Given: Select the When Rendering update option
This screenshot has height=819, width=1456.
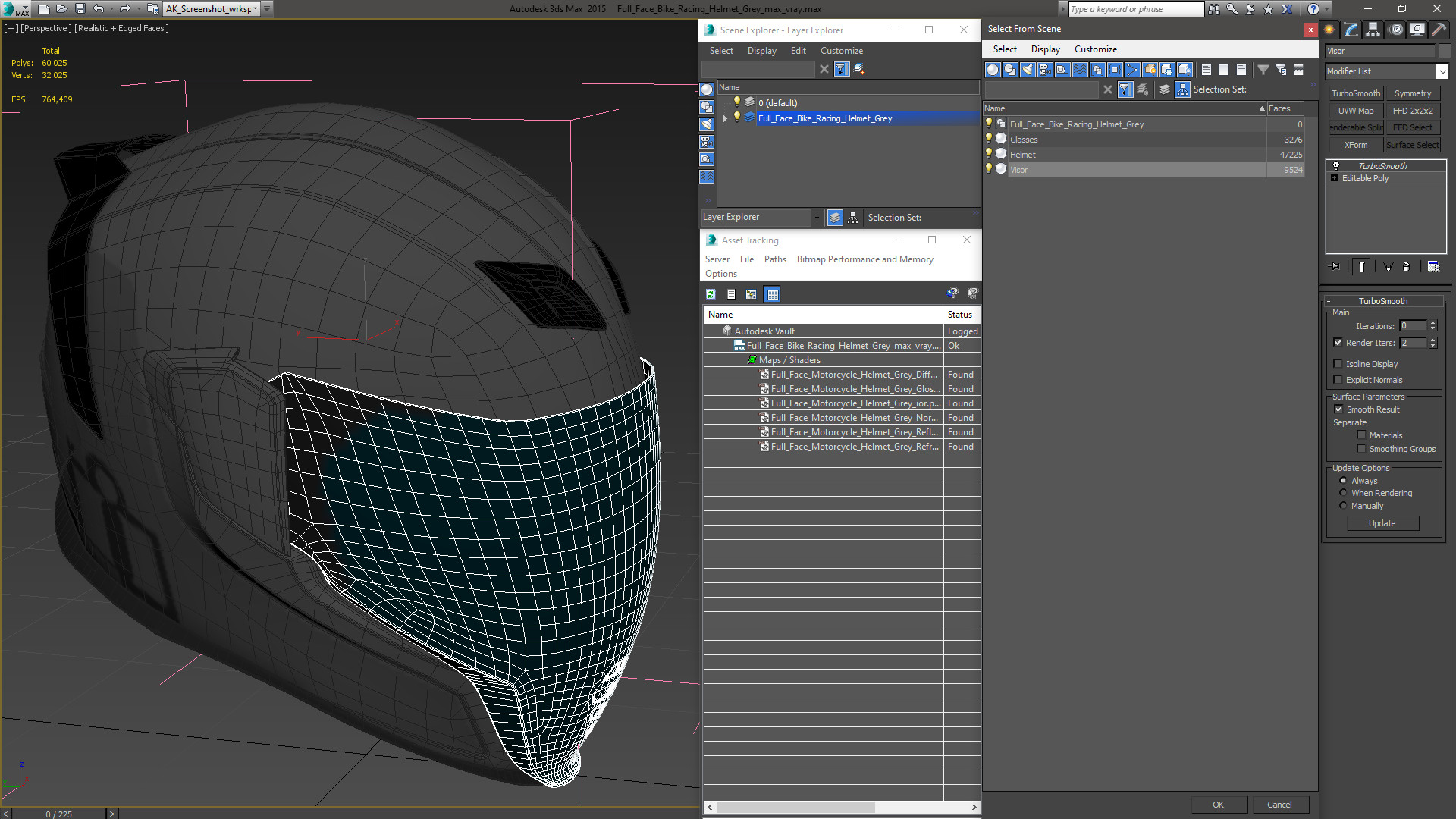Looking at the screenshot, I should click(1343, 493).
